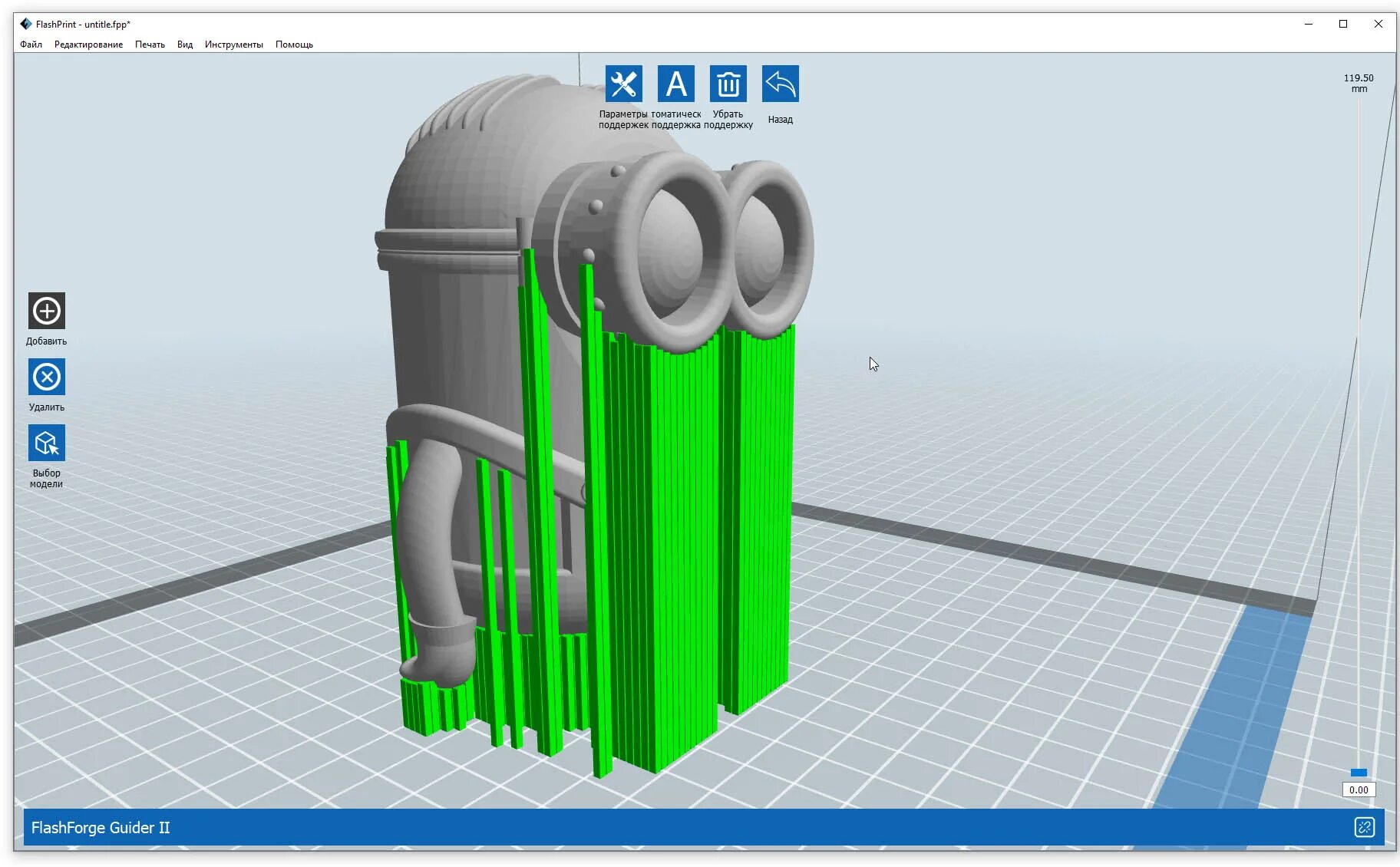
Task: Click the 119.50 mm height label
Action: tap(1359, 83)
